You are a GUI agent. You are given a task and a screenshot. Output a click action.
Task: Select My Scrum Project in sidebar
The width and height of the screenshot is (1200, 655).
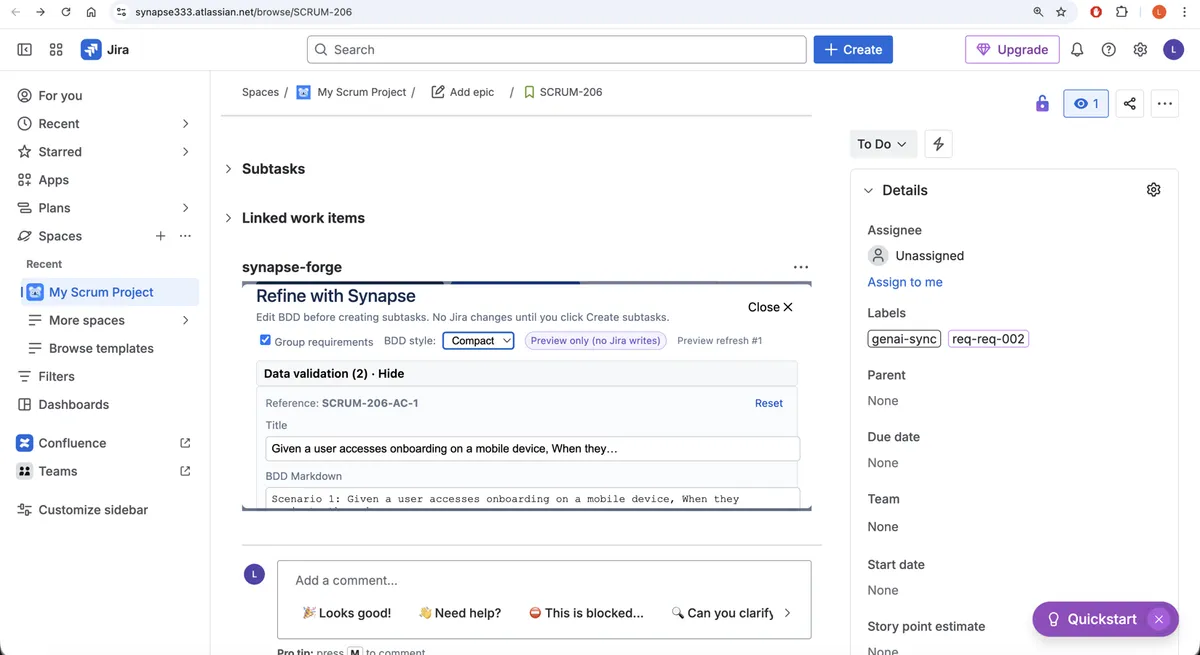coord(110,292)
